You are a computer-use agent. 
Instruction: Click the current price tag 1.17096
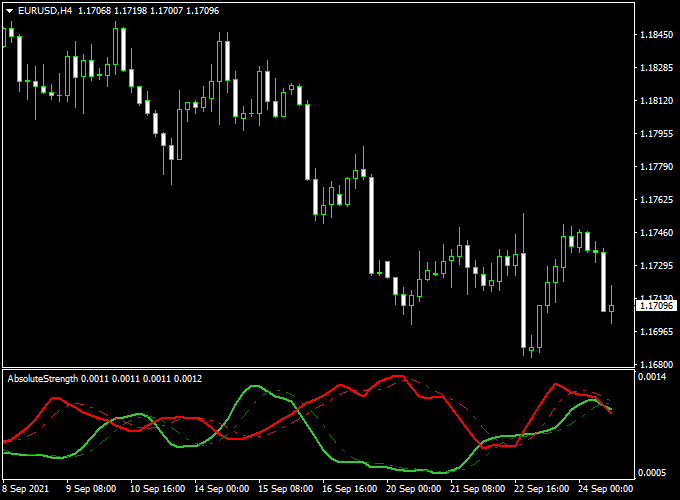(x=657, y=306)
